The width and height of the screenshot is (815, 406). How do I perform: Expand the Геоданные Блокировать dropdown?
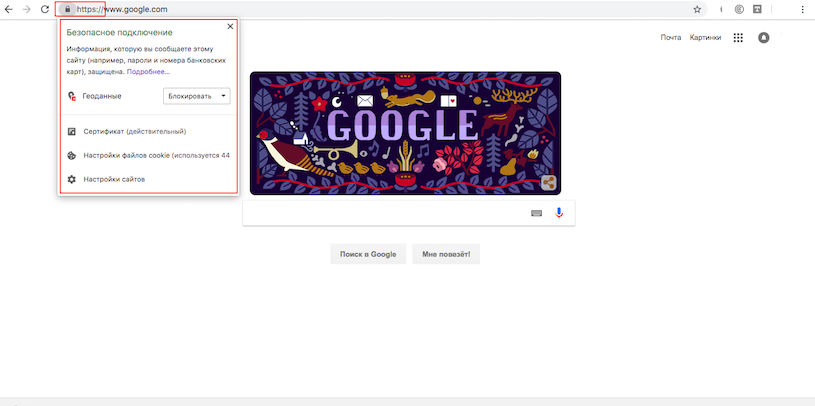196,96
